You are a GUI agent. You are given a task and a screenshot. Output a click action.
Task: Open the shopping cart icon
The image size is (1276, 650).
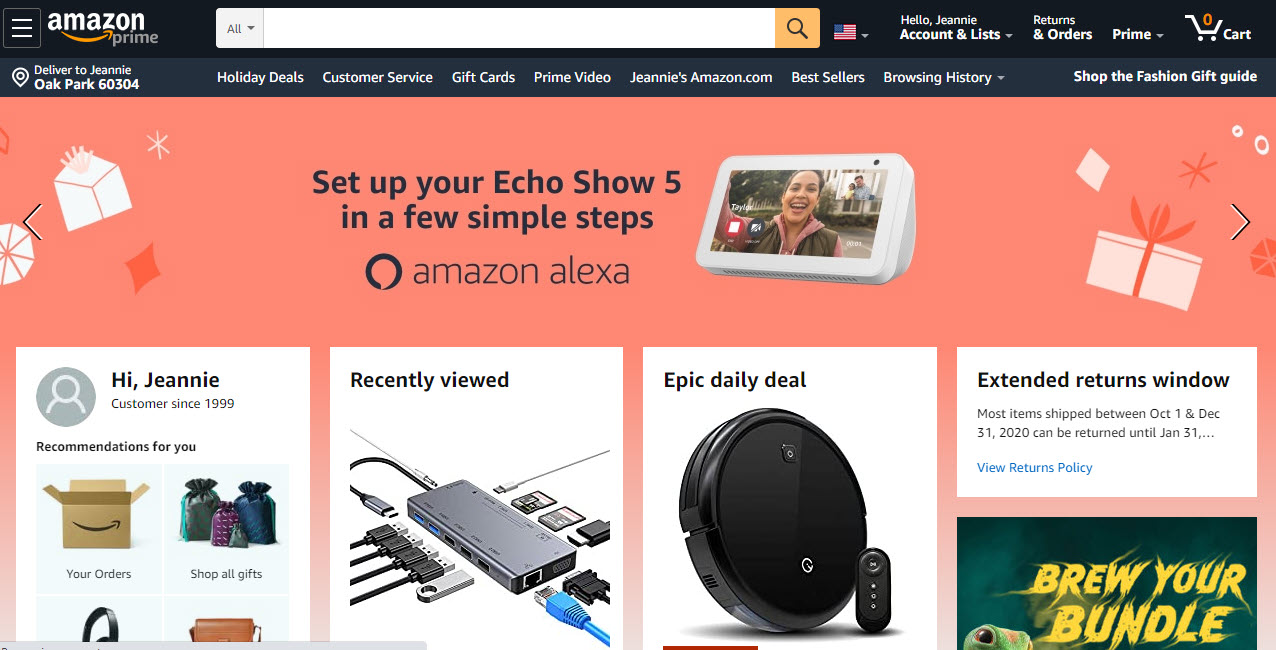click(1218, 28)
